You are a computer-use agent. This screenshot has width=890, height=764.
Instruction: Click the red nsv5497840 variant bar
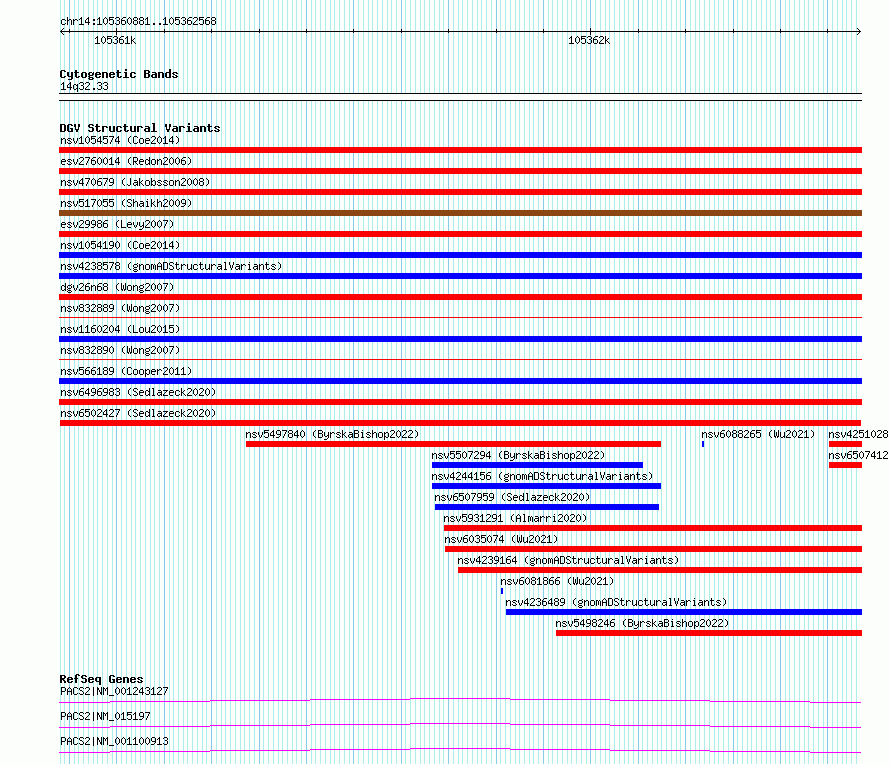pos(454,444)
